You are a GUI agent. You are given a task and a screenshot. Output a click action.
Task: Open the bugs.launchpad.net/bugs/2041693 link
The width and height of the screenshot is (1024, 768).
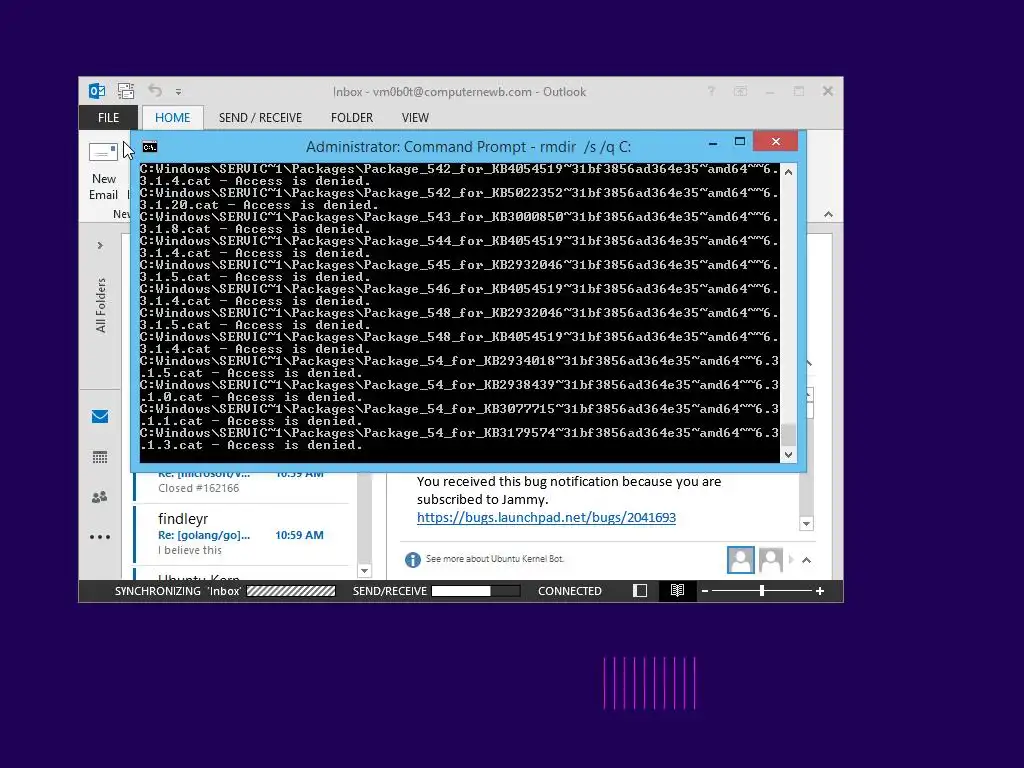546,517
